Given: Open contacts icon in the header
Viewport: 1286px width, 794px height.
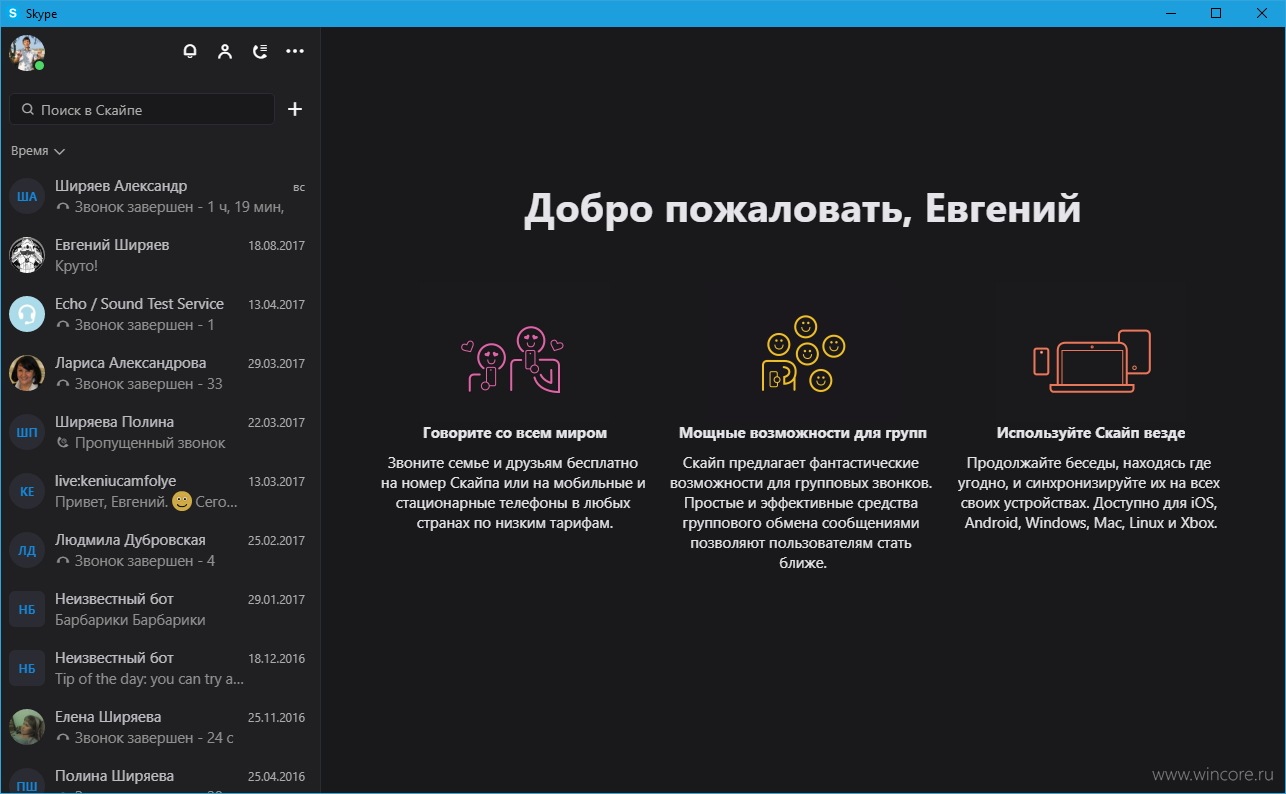Looking at the screenshot, I should (x=225, y=51).
